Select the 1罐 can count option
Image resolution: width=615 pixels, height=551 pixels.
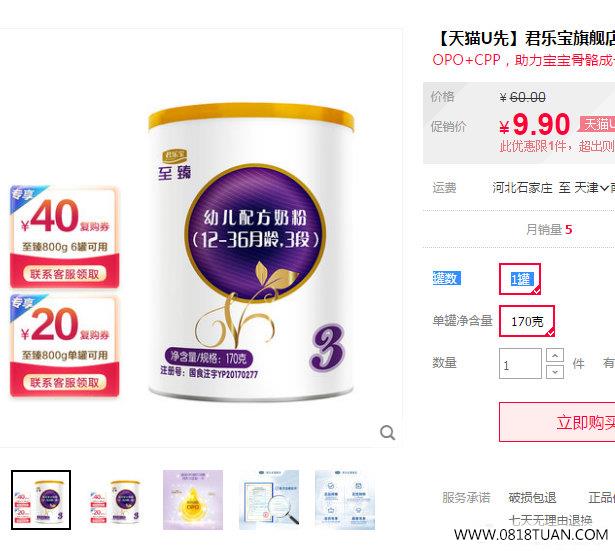[520, 279]
